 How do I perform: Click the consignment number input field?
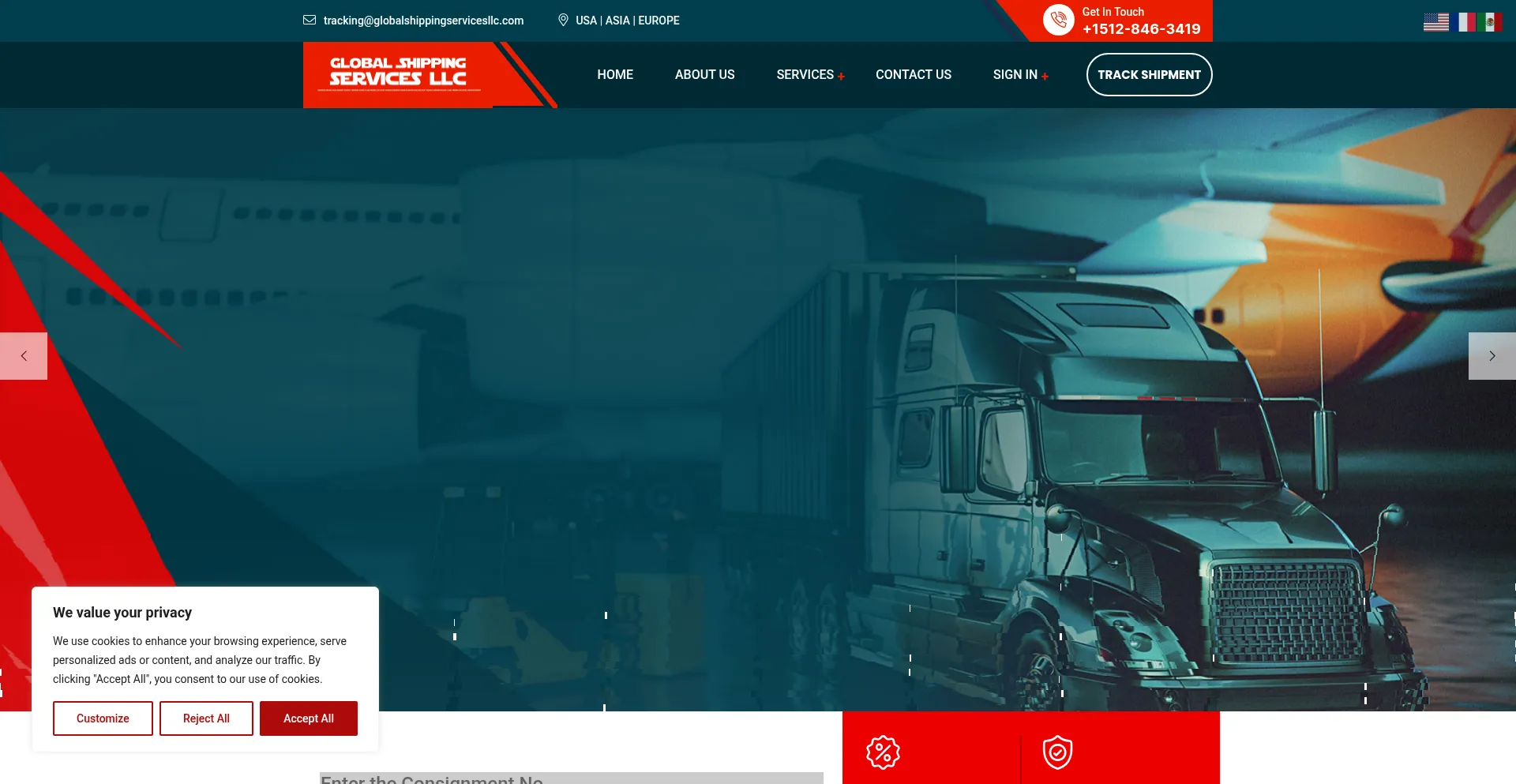point(570,778)
